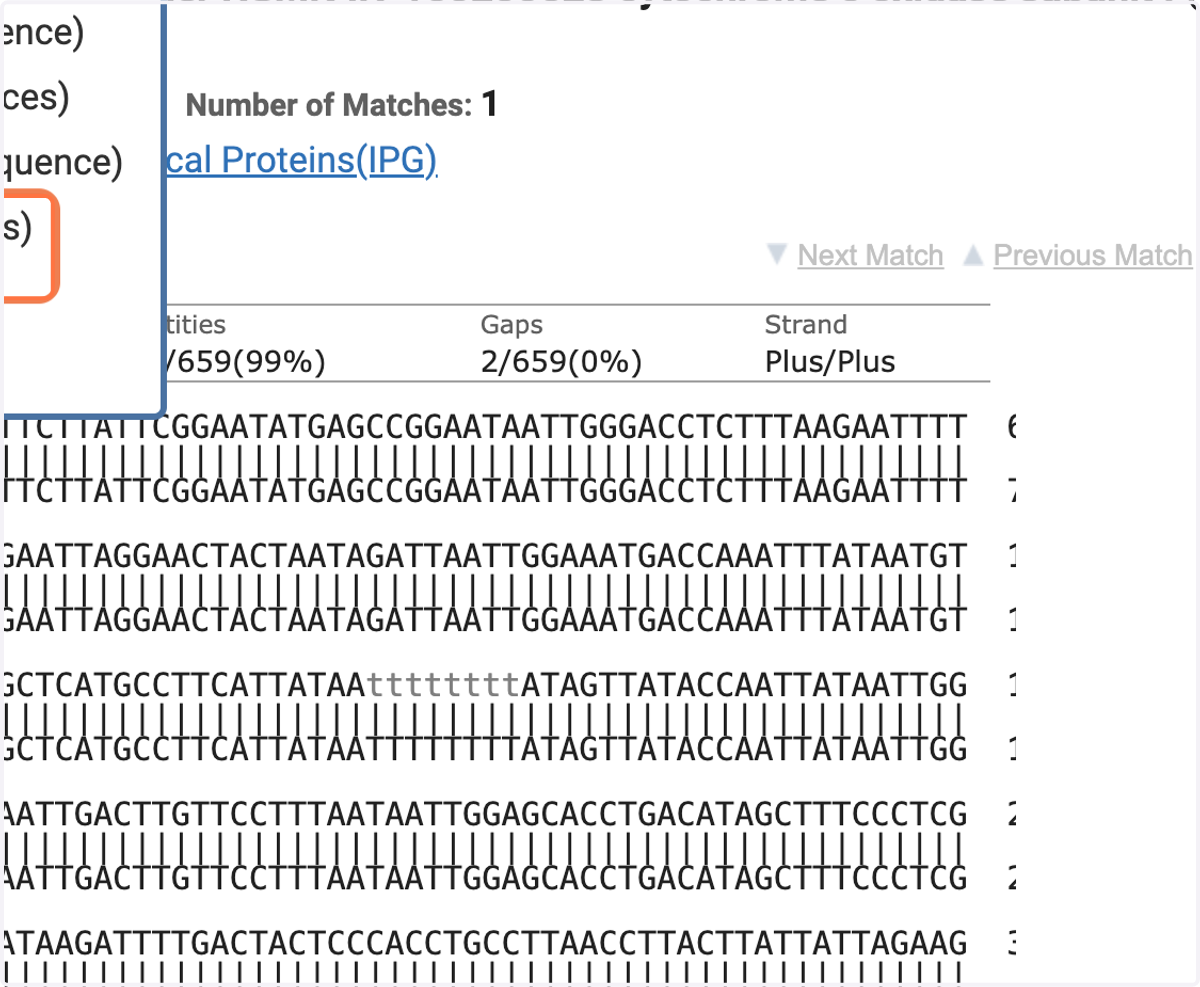Click the subject sequence line ending AATTATAATTGG
Screen dimensions: 1200x987
point(485,750)
